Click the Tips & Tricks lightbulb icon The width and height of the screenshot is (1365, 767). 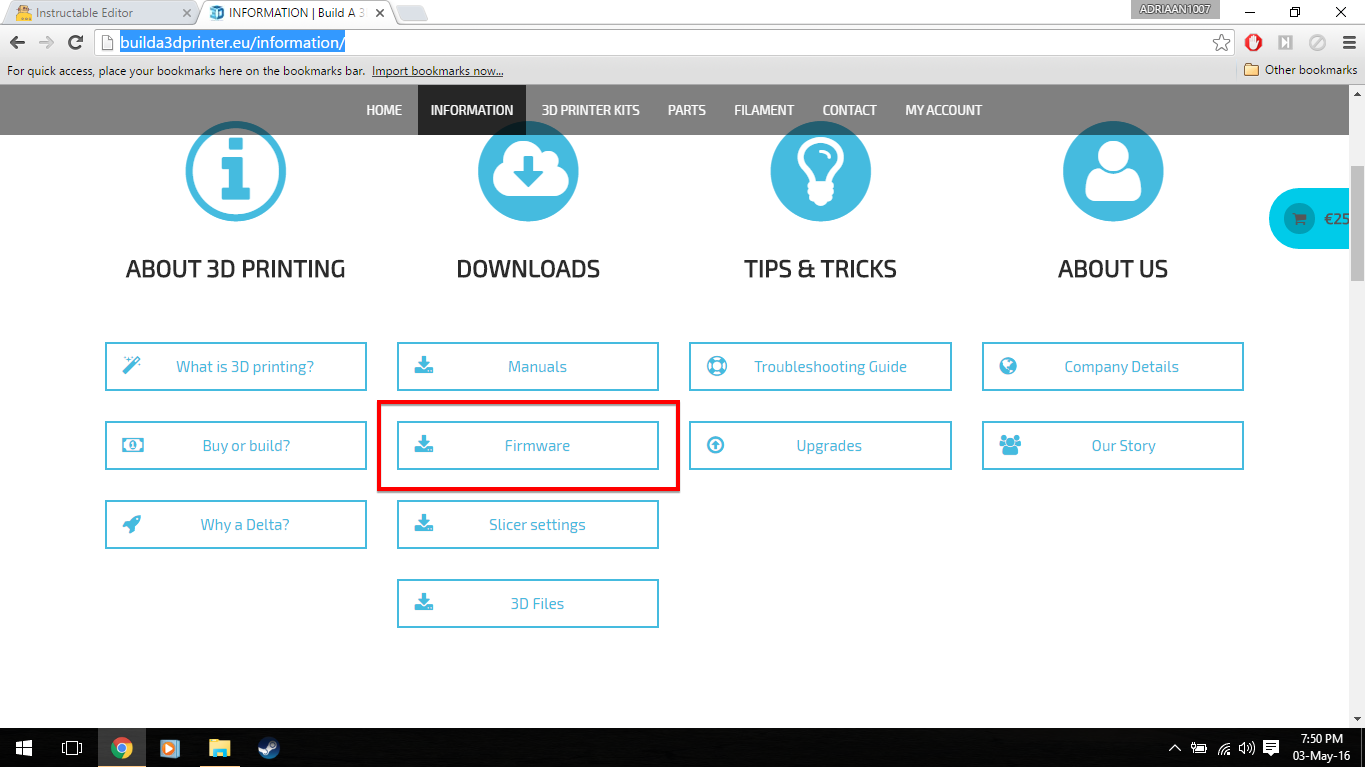pyautogui.click(x=821, y=171)
